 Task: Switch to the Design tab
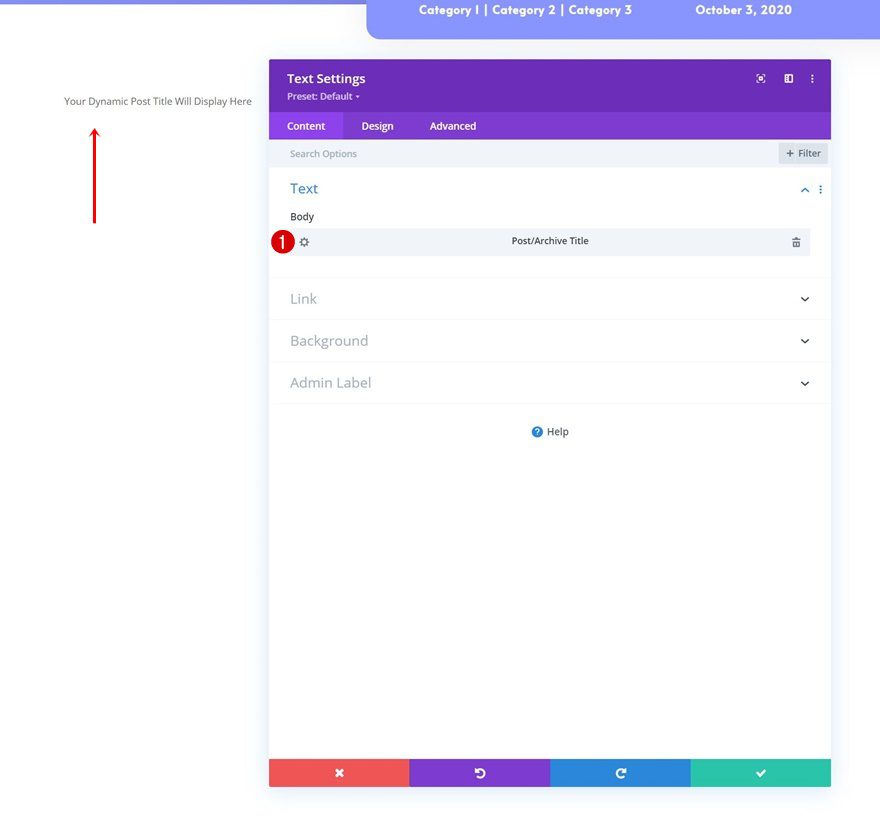[x=377, y=126]
